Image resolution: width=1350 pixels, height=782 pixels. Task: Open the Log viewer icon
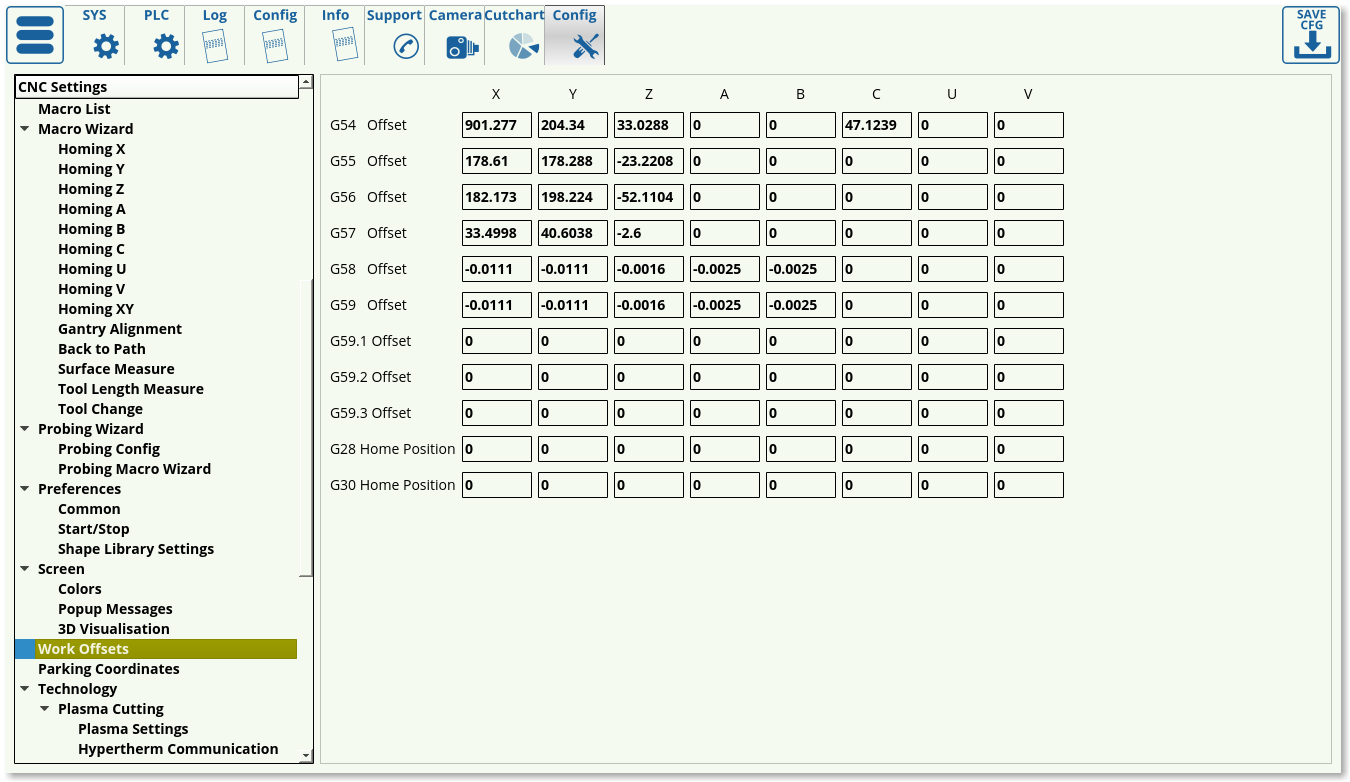tap(215, 46)
